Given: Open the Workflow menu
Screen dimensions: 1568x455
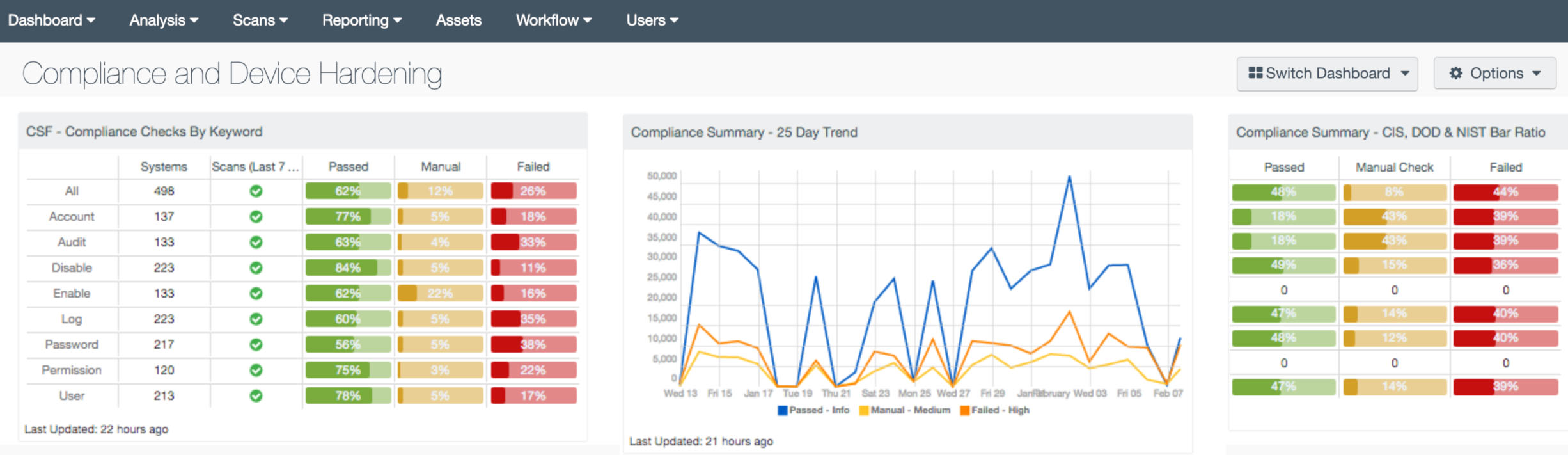Looking at the screenshot, I should 554,20.
